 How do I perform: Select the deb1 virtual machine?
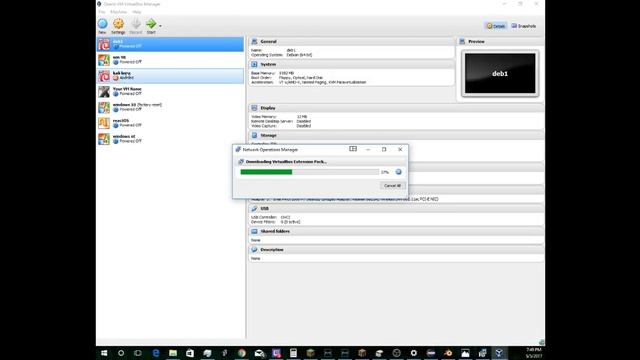(x=170, y=44)
